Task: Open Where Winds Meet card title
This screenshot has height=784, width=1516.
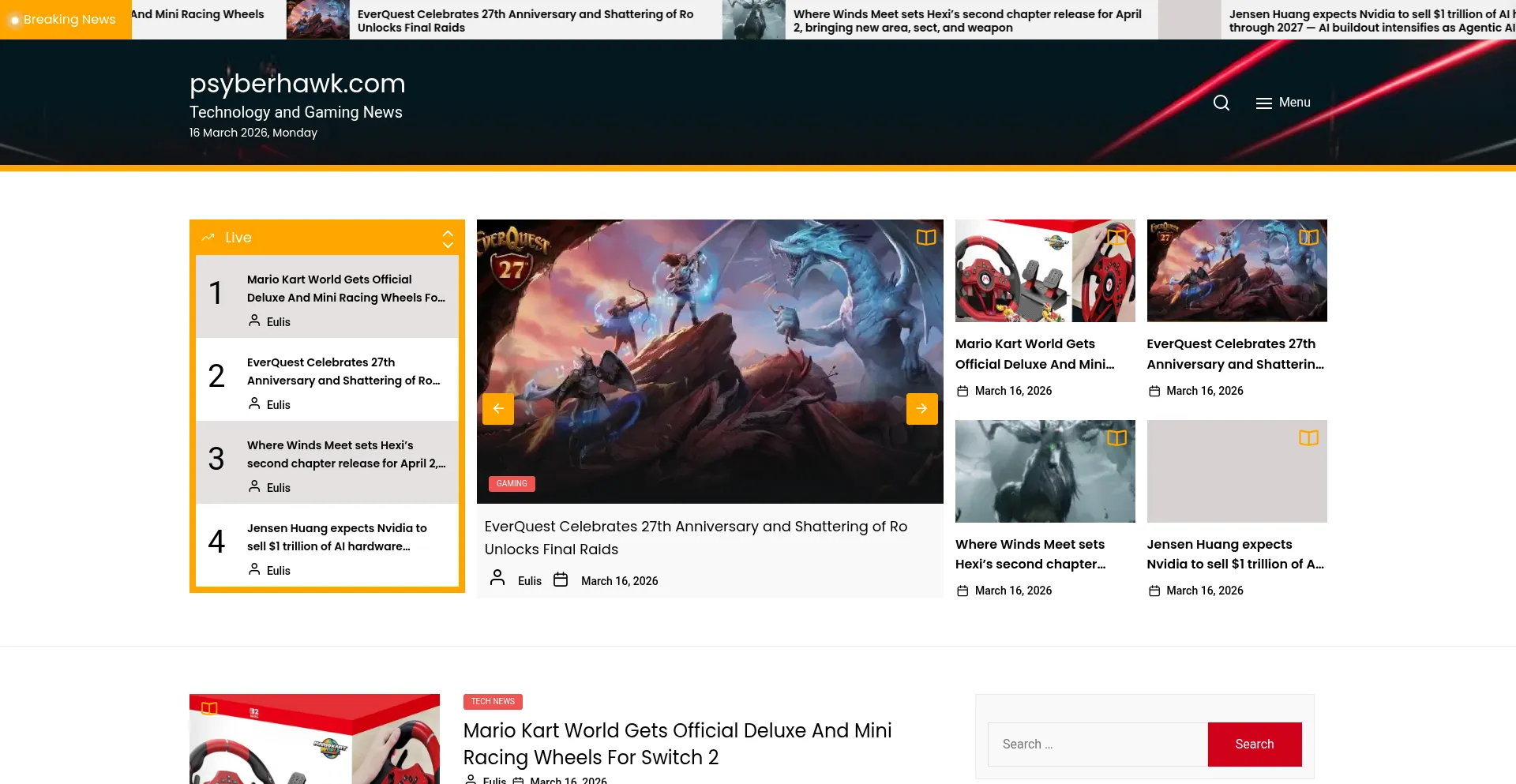Action: pyautogui.click(x=1030, y=554)
